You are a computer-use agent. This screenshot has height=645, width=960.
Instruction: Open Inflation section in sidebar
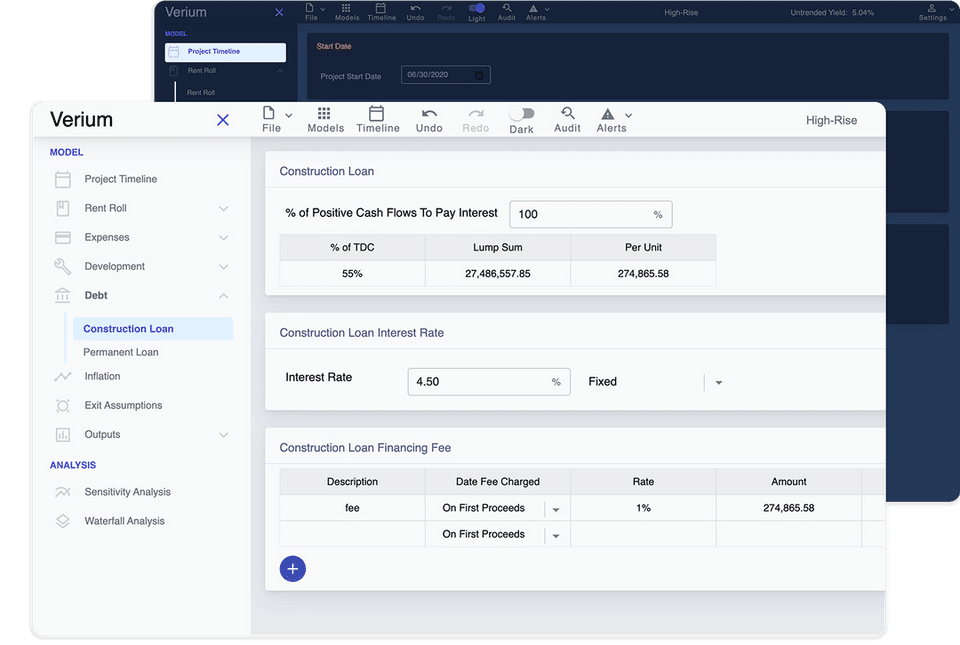(102, 376)
